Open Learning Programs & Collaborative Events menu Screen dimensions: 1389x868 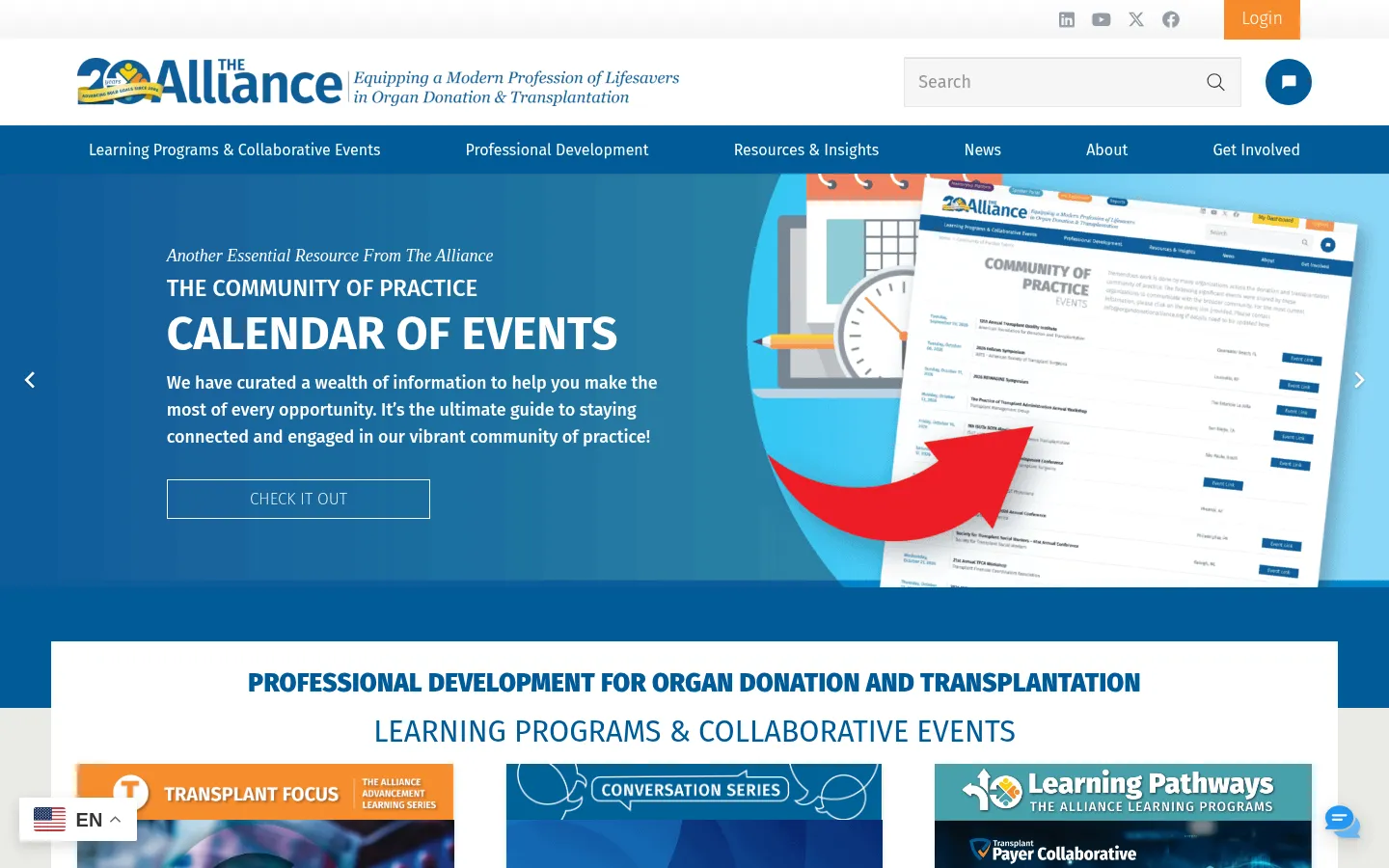(x=234, y=149)
